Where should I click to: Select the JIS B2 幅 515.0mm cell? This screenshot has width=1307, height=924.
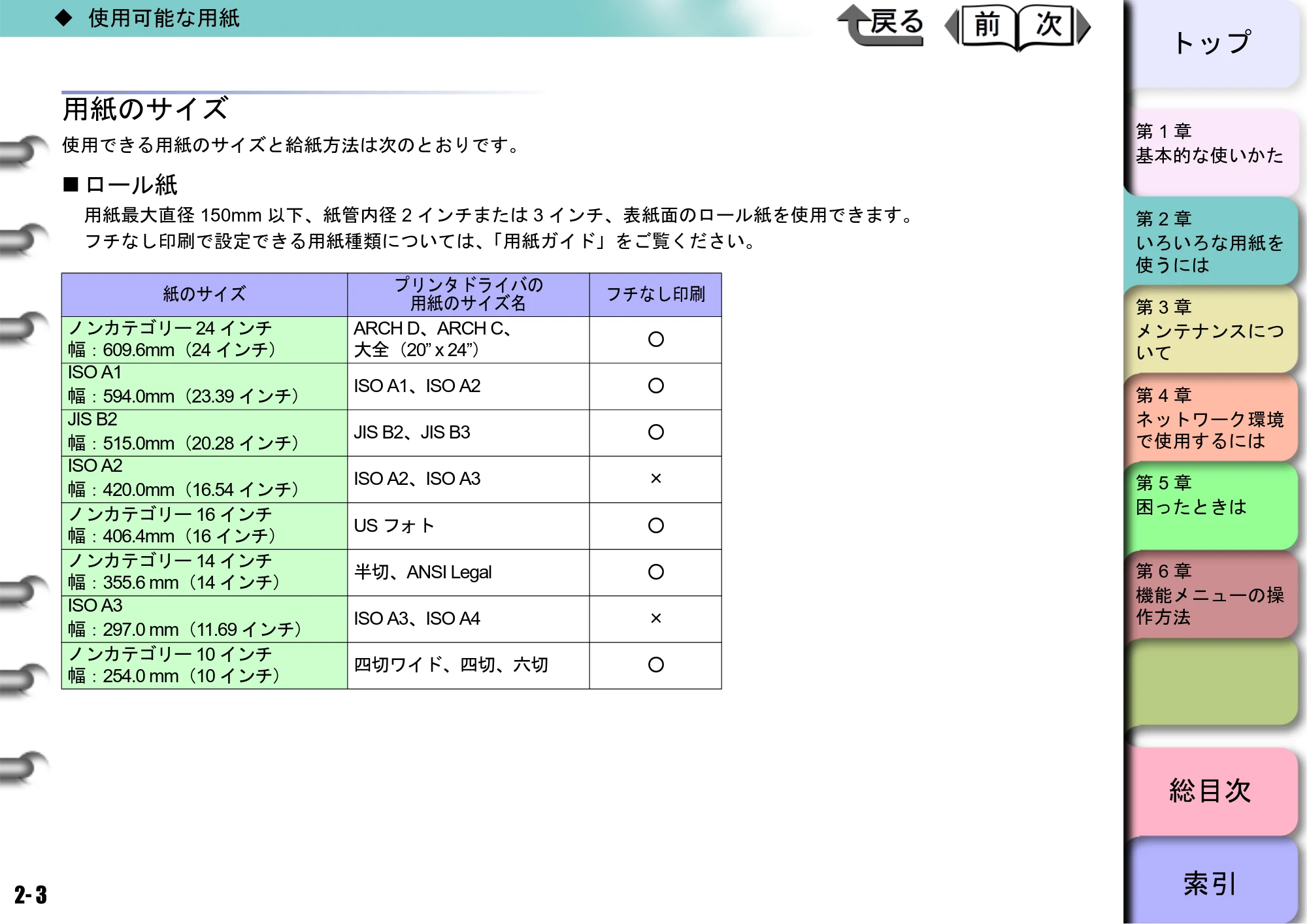[x=205, y=433]
